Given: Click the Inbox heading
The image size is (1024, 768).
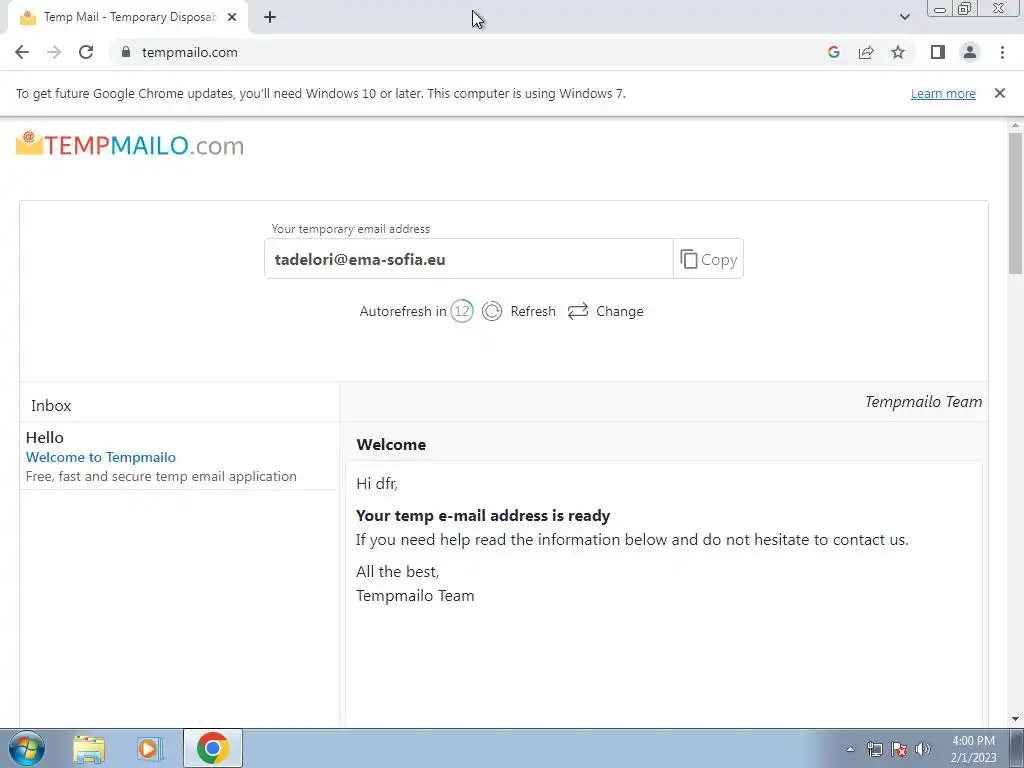Looking at the screenshot, I should [51, 406].
